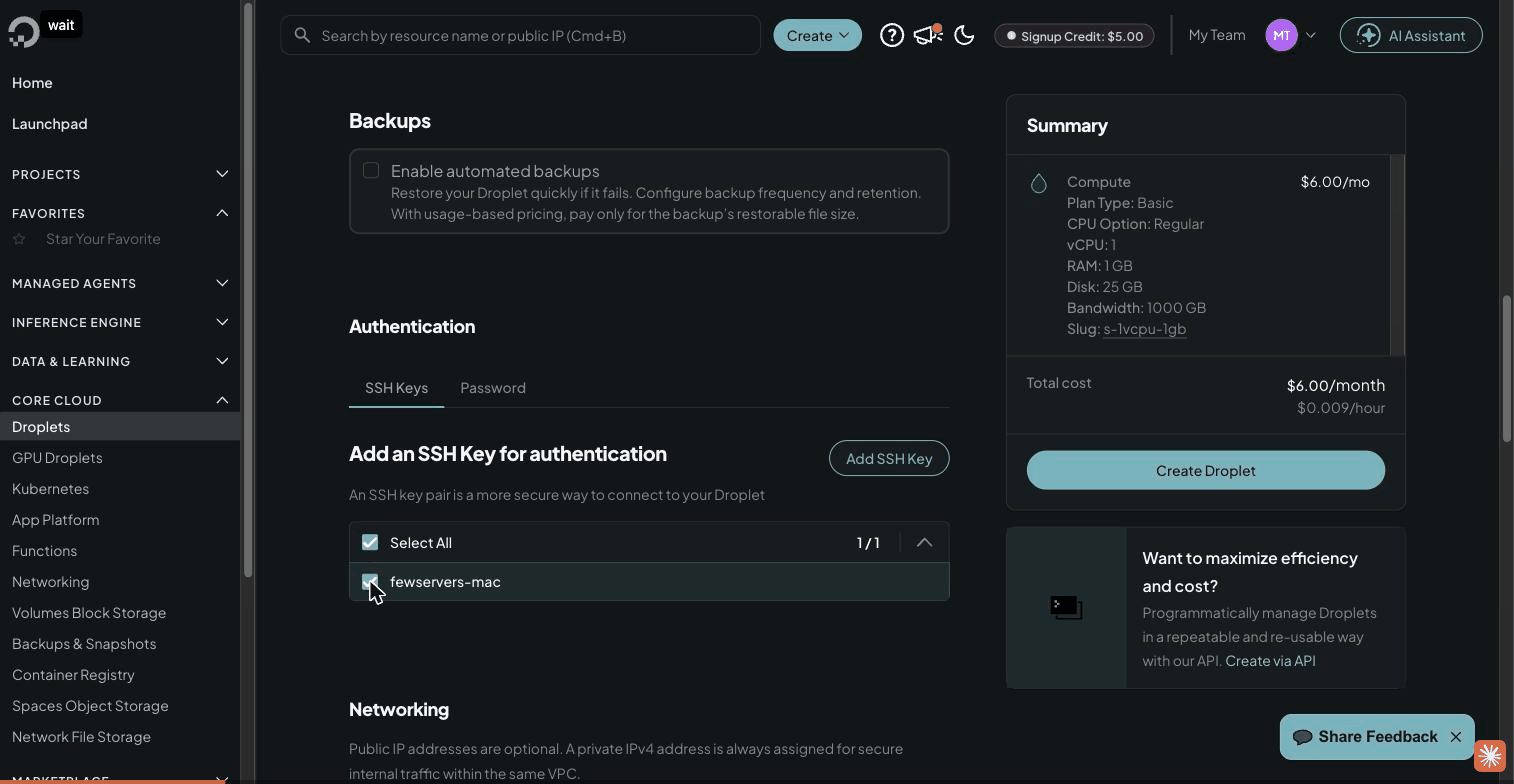This screenshot has height=784, width=1514.
Task: Click the main page vertical scrollbar
Action: (x=1507, y=369)
